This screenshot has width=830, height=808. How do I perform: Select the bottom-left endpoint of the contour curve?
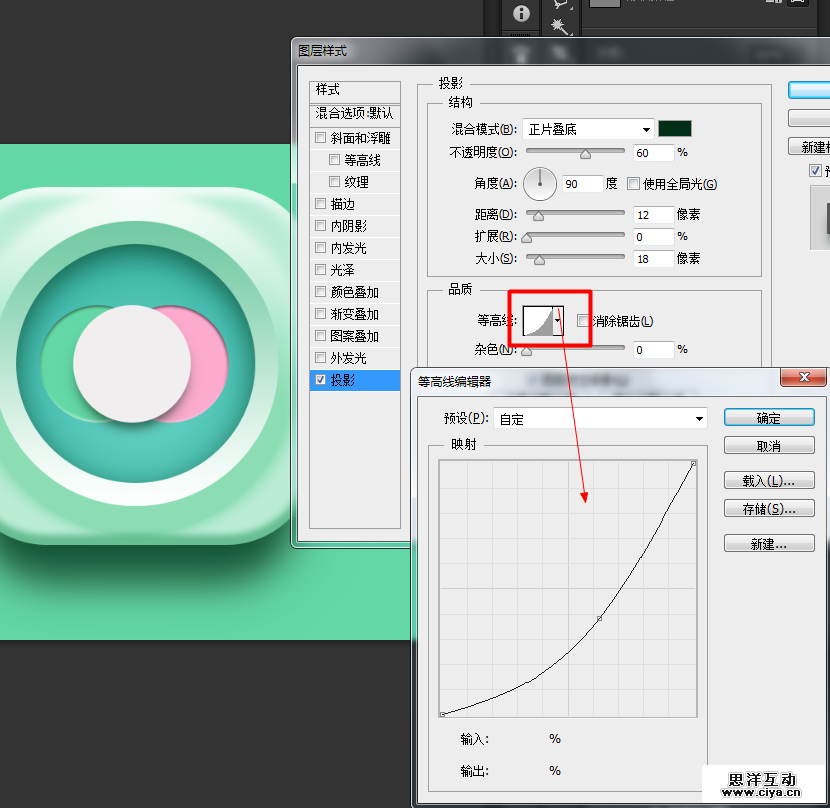point(442,714)
